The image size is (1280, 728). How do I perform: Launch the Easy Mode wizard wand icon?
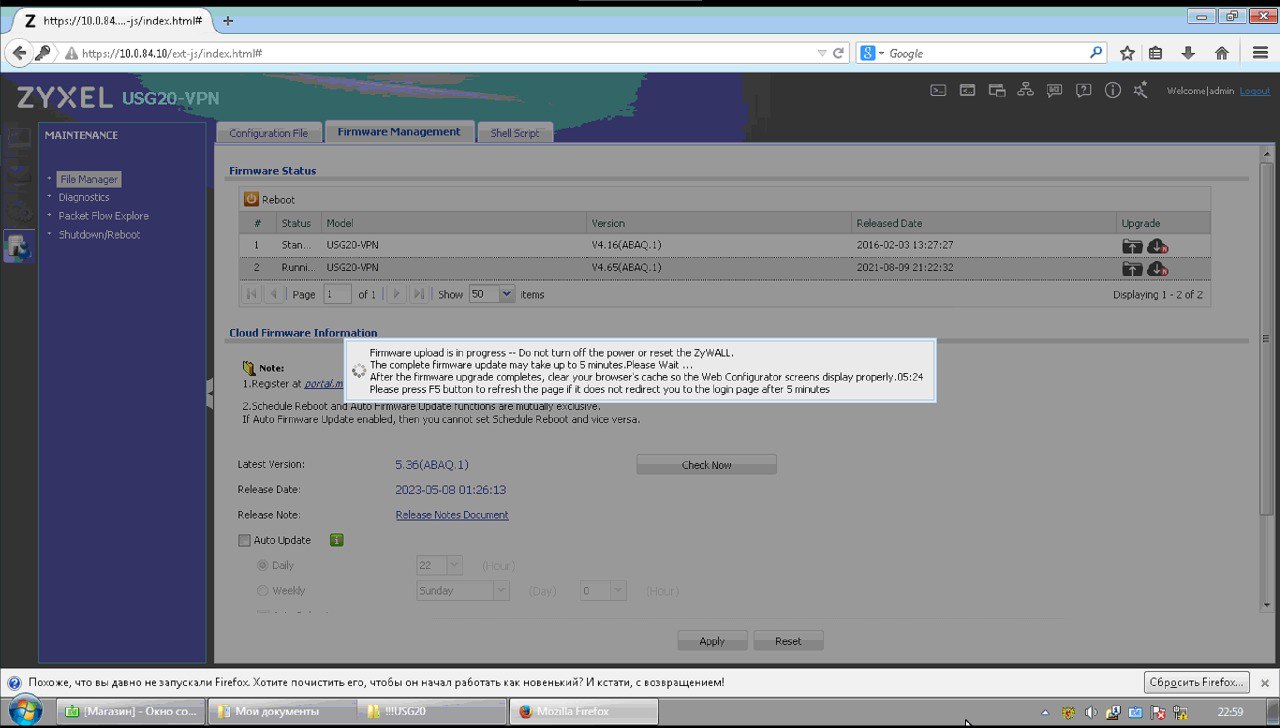pos(1141,90)
